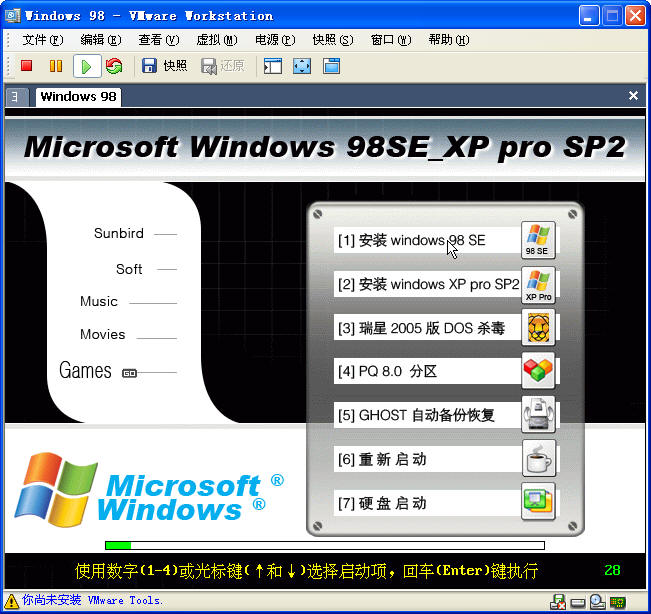The image size is (651, 614).
Task: Click the quick switch window icon
Action: [x=331, y=66]
